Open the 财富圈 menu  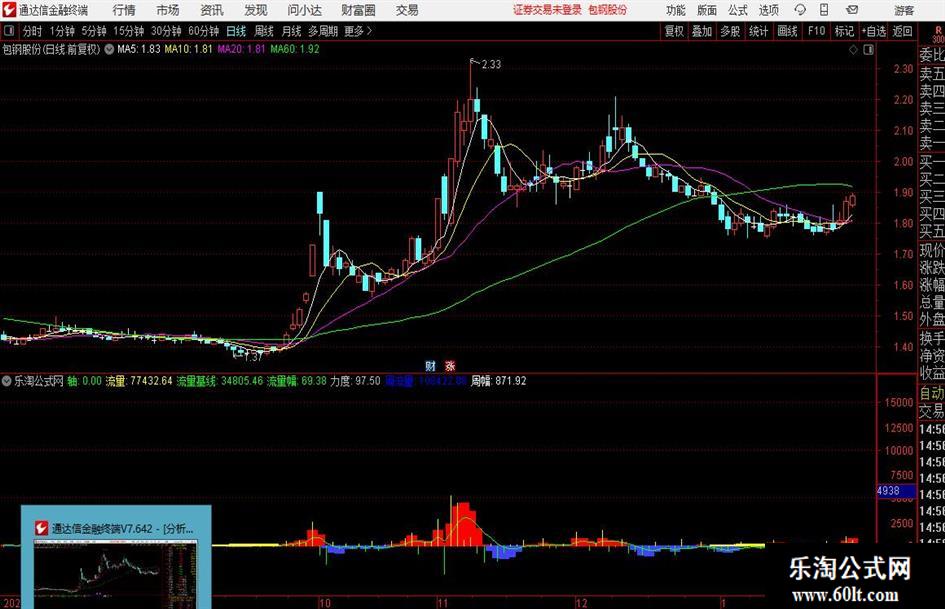tap(358, 10)
